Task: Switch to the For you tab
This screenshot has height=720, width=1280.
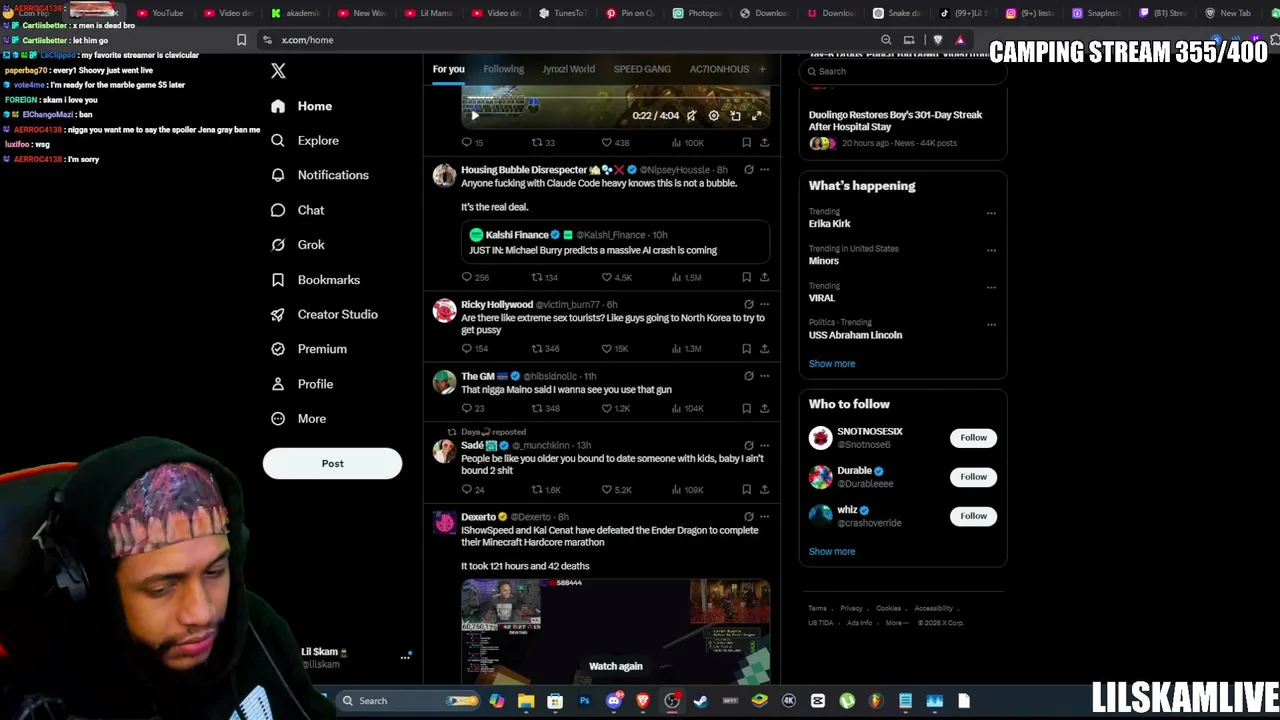Action: click(x=449, y=69)
